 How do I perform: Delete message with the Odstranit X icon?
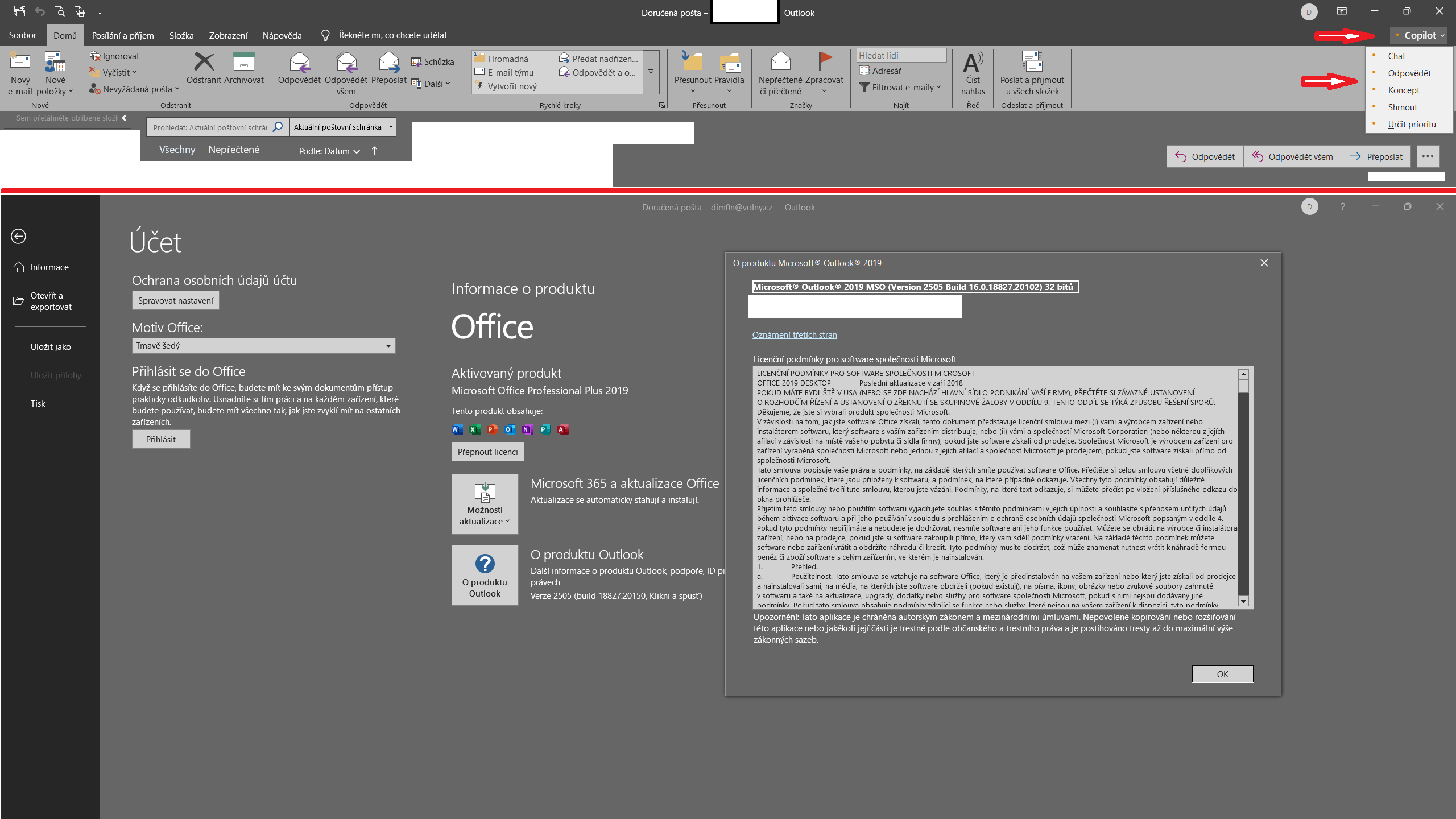coord(204,61)
